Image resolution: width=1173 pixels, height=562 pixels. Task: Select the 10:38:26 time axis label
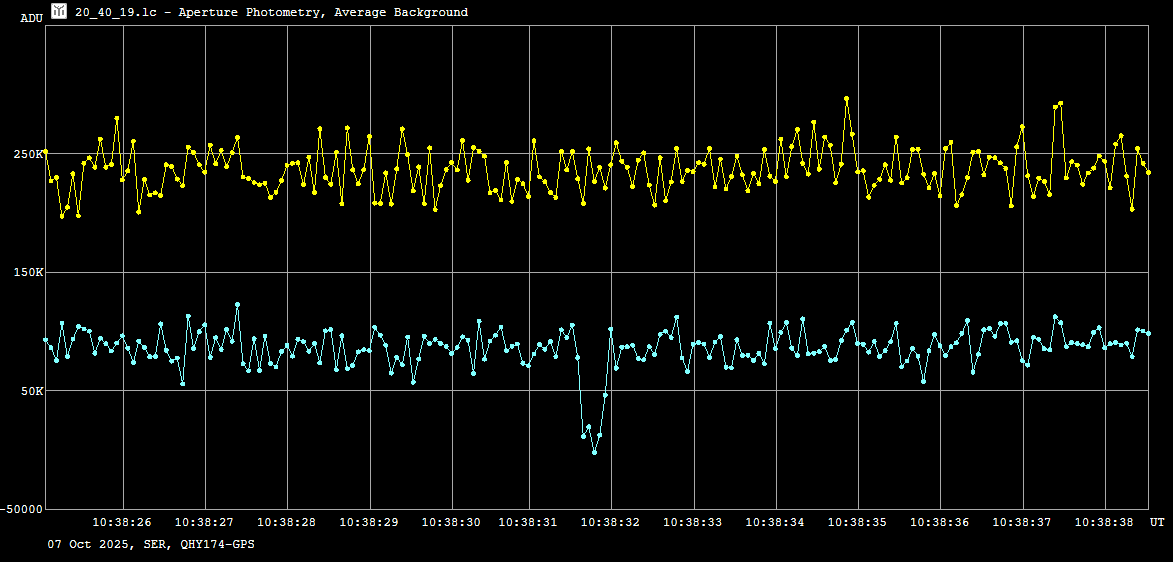122,522
